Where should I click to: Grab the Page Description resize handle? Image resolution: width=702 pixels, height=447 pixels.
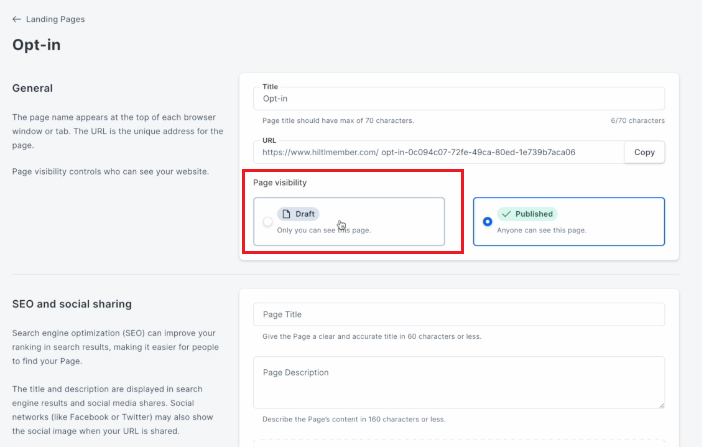[x=661, y=405]
